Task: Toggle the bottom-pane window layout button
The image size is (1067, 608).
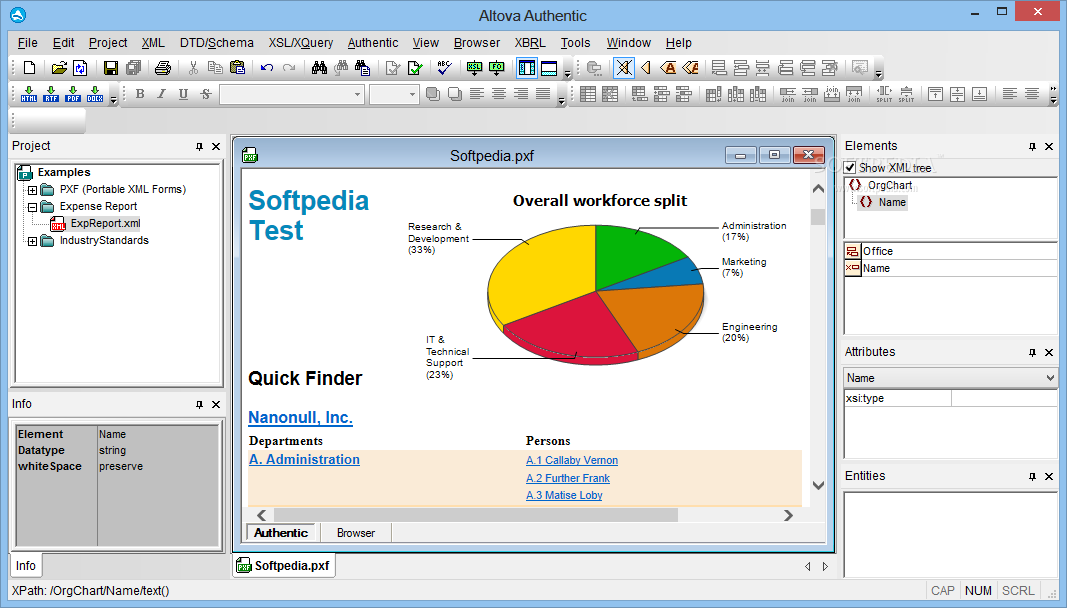Action: pos(548,67)
